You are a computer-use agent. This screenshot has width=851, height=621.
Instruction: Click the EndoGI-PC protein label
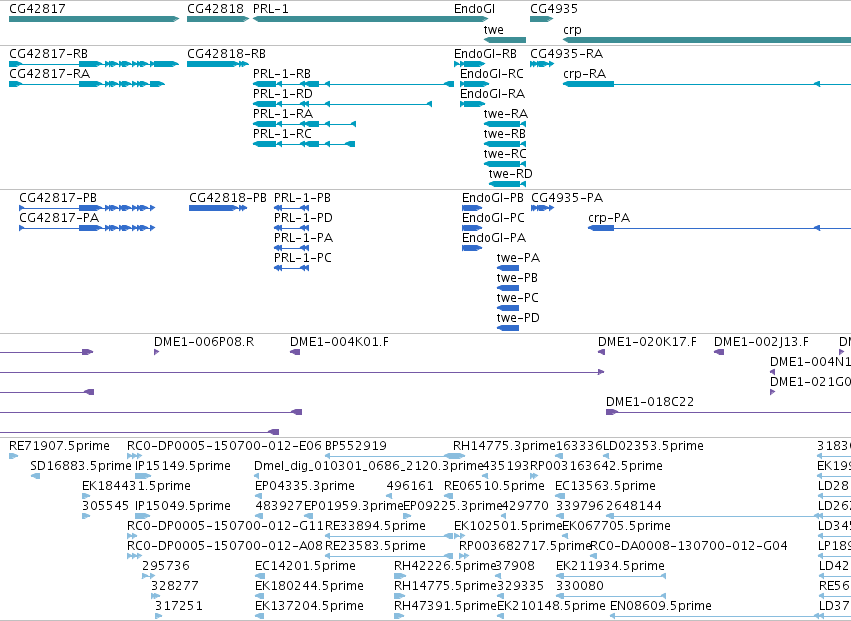pos(493,218)
